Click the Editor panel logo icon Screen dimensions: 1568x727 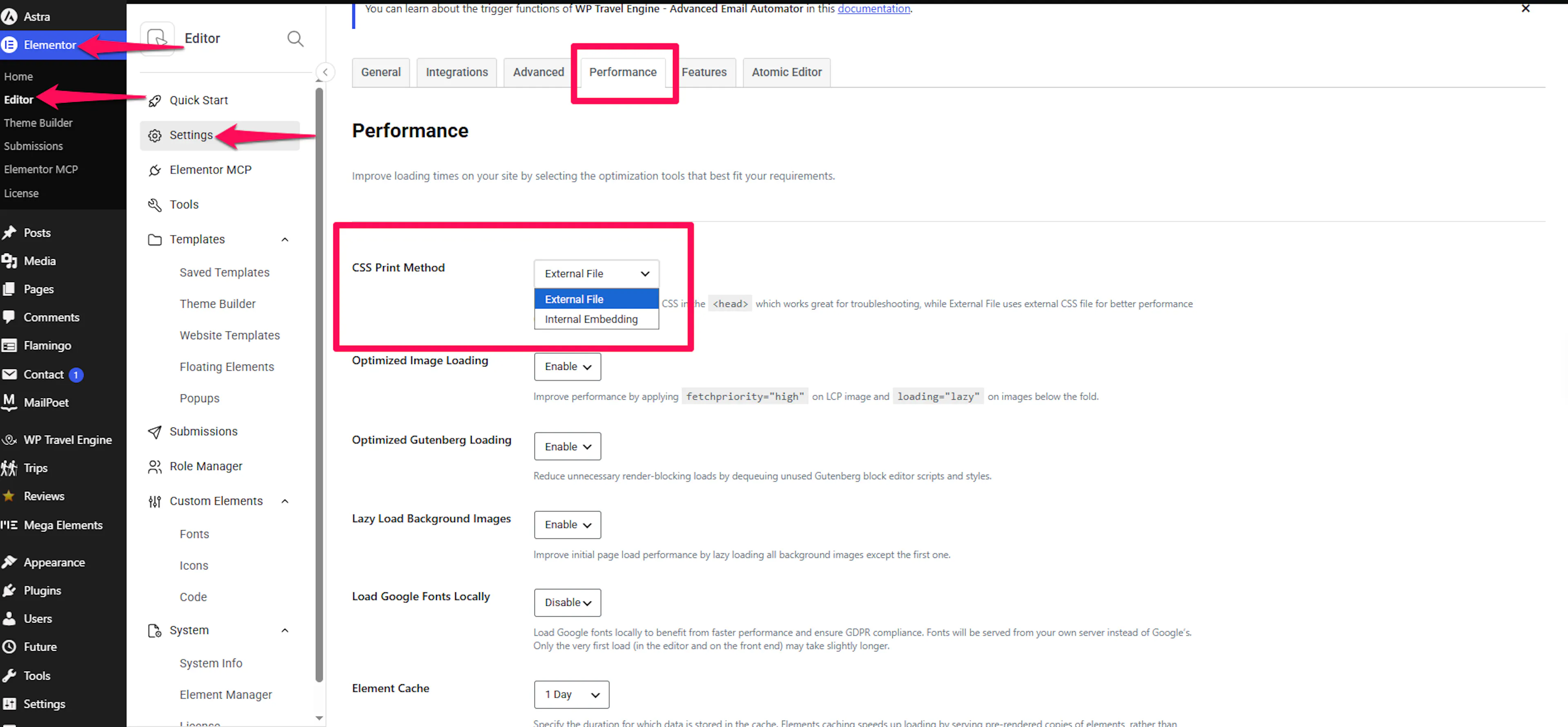[x=157, y=38]
